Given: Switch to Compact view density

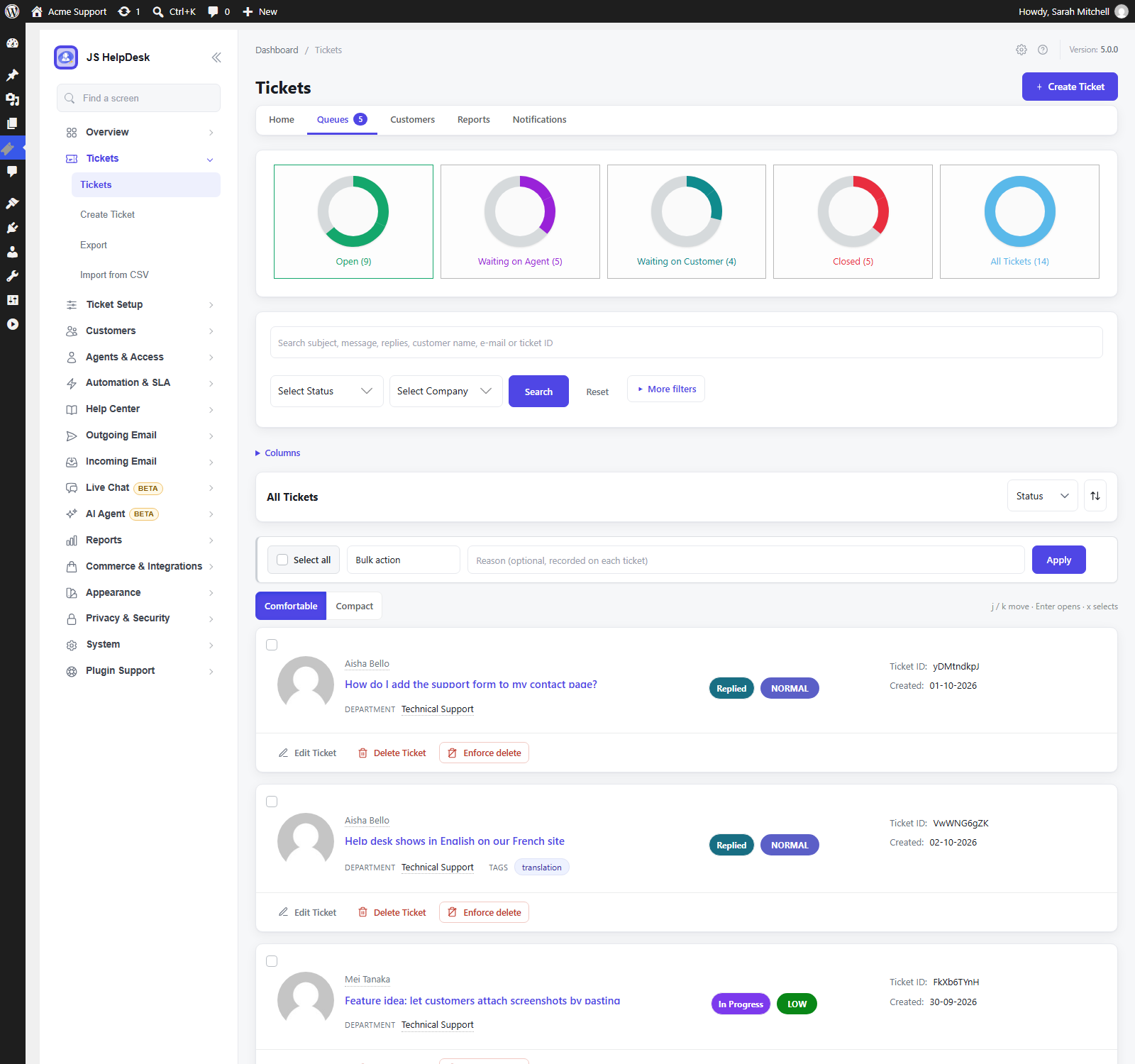Looking at the screenshot, I should point(354,606).
